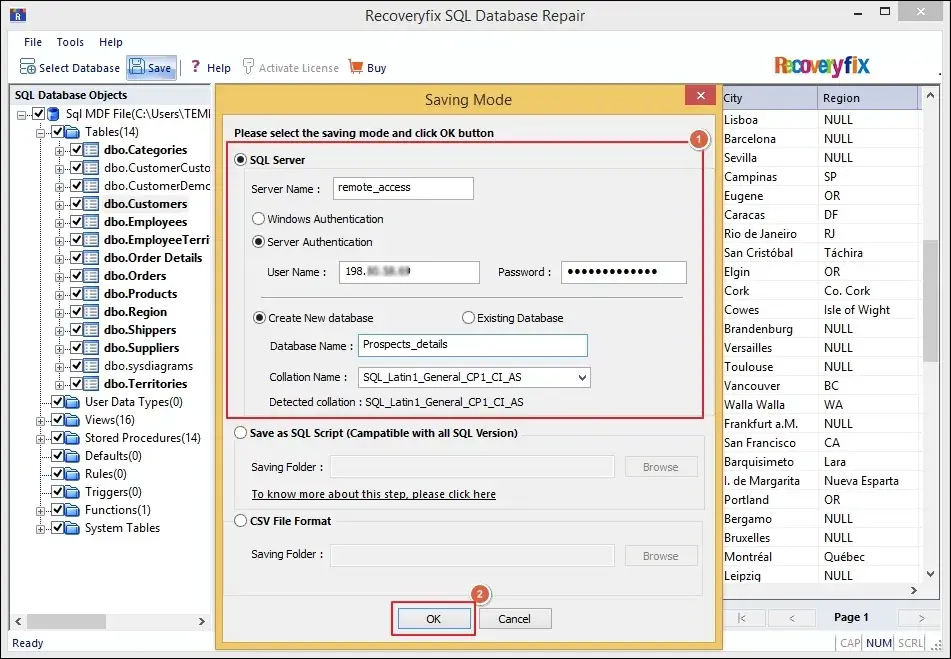This screenshot has width=951, height=659.
Task: Click the Database Name input field
Action: 472,345
